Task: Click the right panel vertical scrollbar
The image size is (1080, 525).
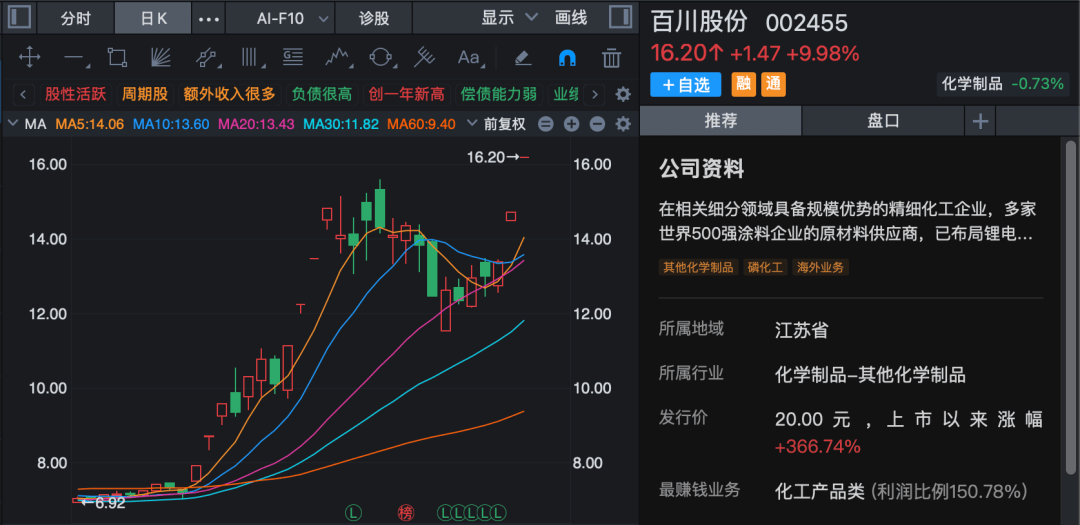Action: 1071,250
